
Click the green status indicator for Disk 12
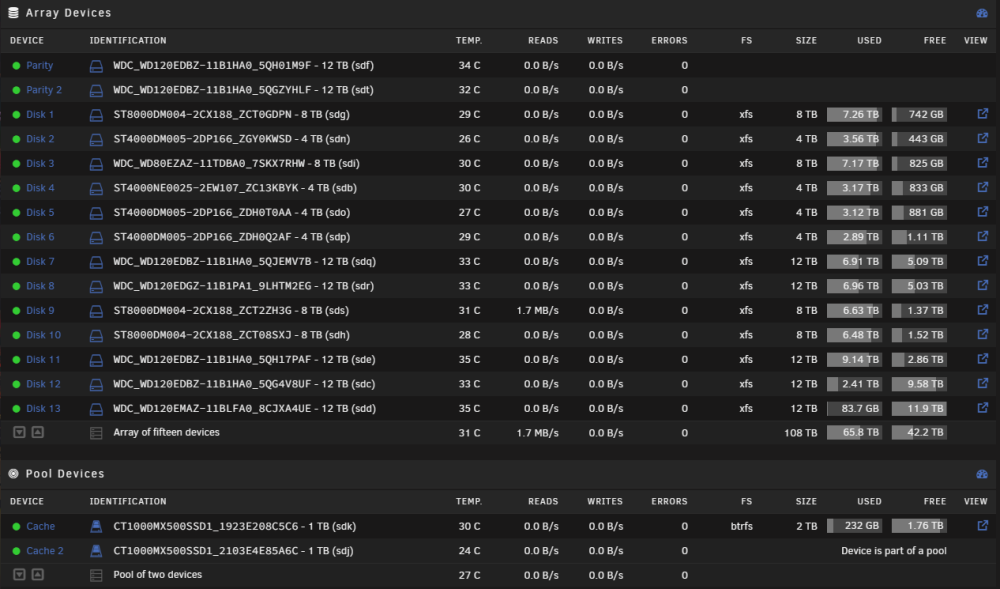point(17,384)
